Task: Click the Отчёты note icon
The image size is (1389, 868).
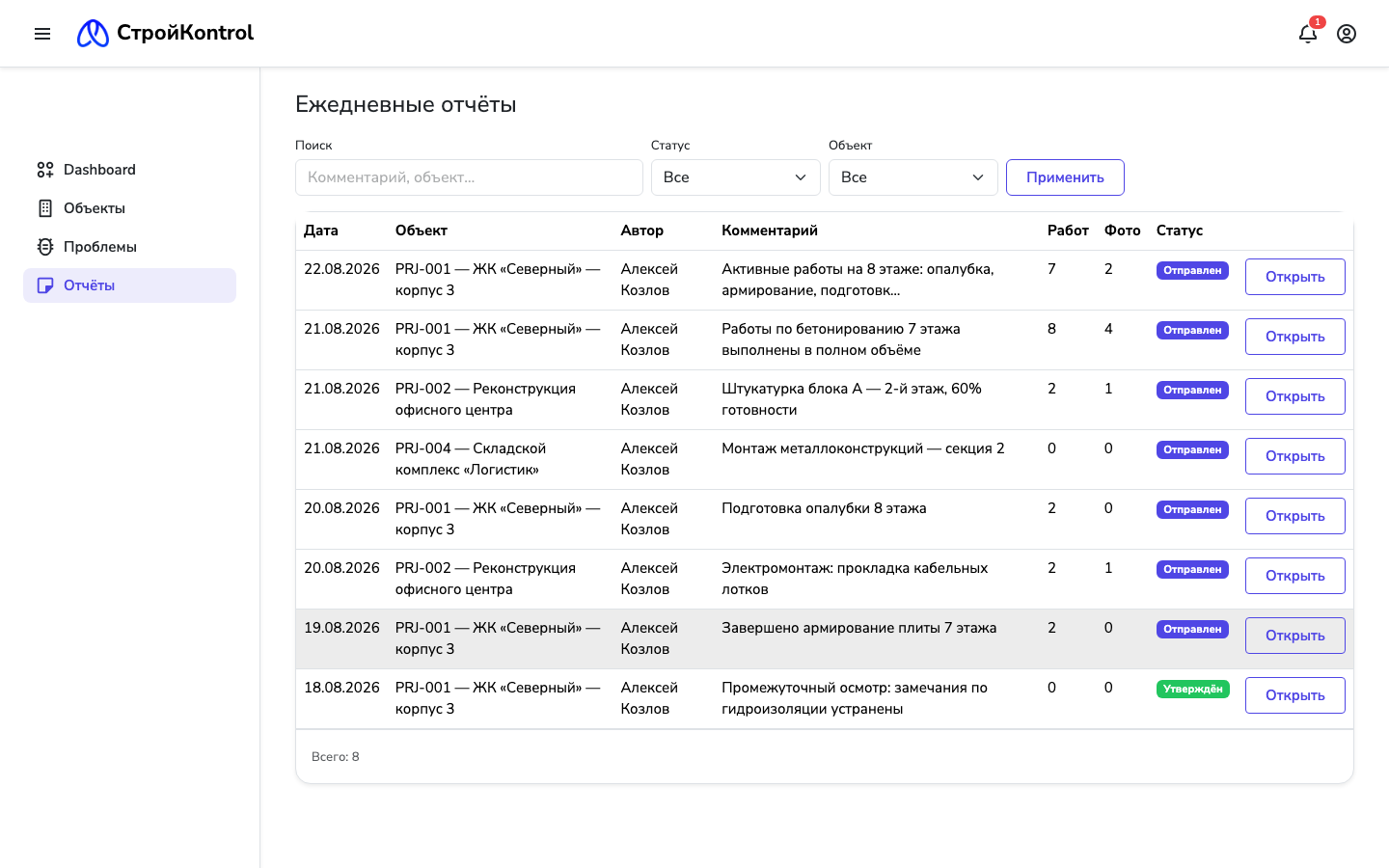Action: 45,285
